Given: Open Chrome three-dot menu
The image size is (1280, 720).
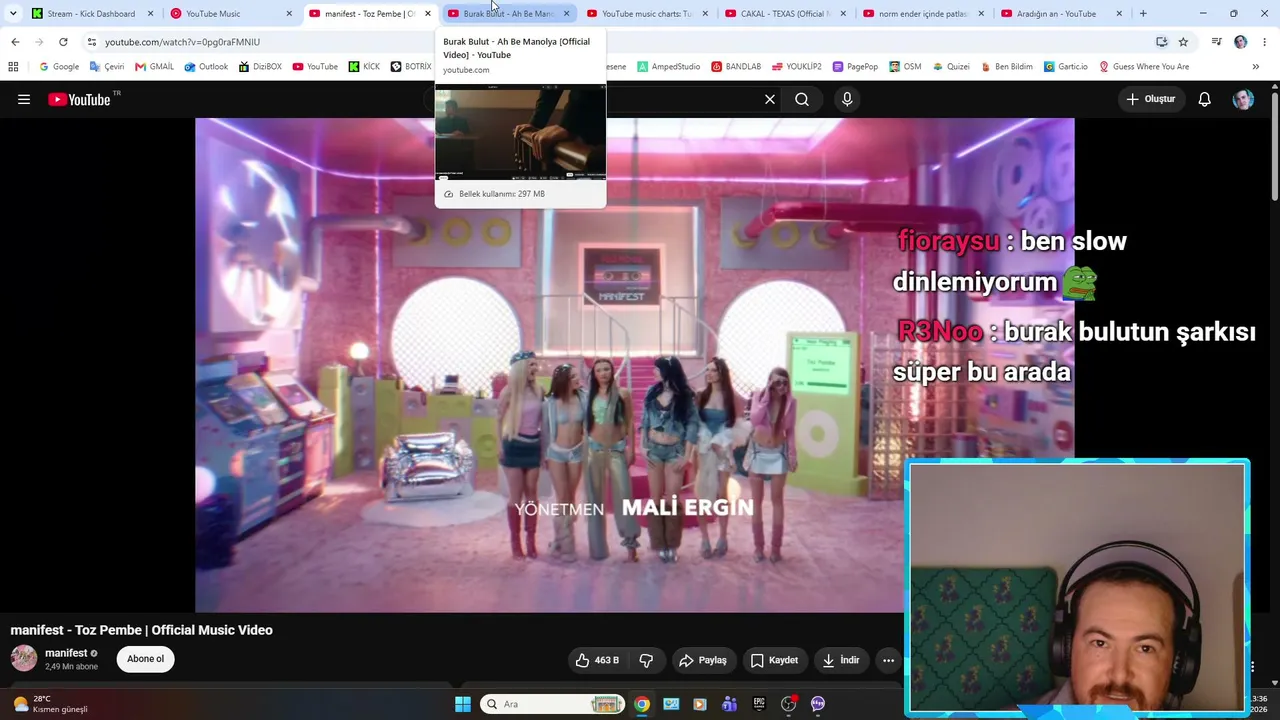Looking at the screenshot, I should tap(1265, 42).
